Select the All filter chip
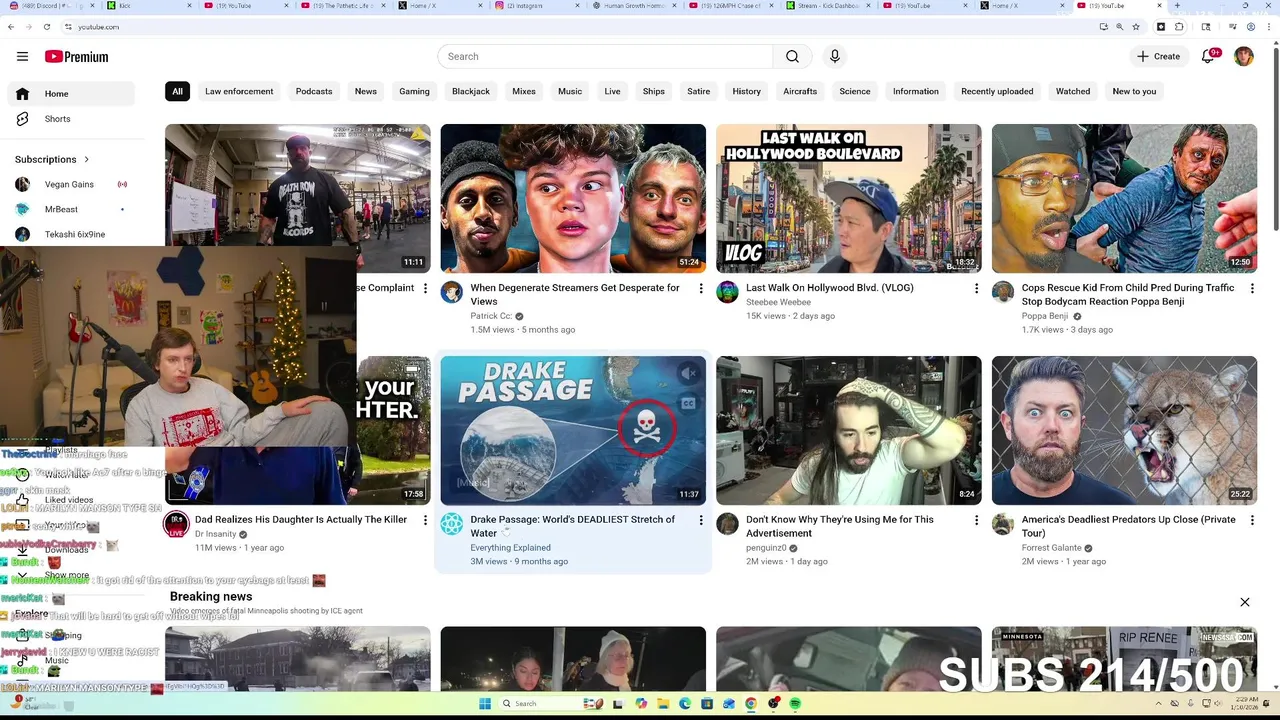 click(x=177, y=91)
